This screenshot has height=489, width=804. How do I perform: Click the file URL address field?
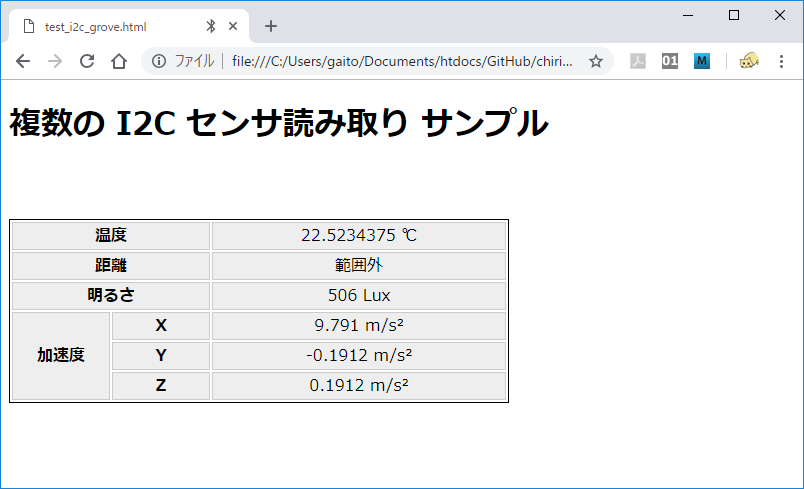[x=402, y=61]
